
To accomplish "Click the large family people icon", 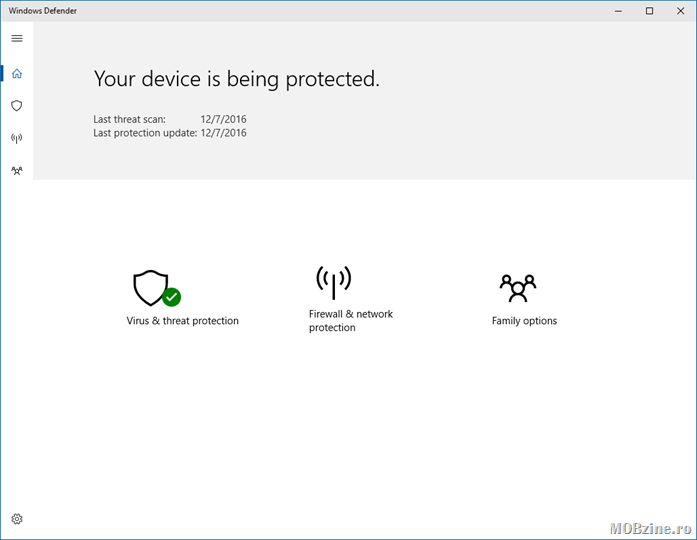I will [x=518, y=288].
